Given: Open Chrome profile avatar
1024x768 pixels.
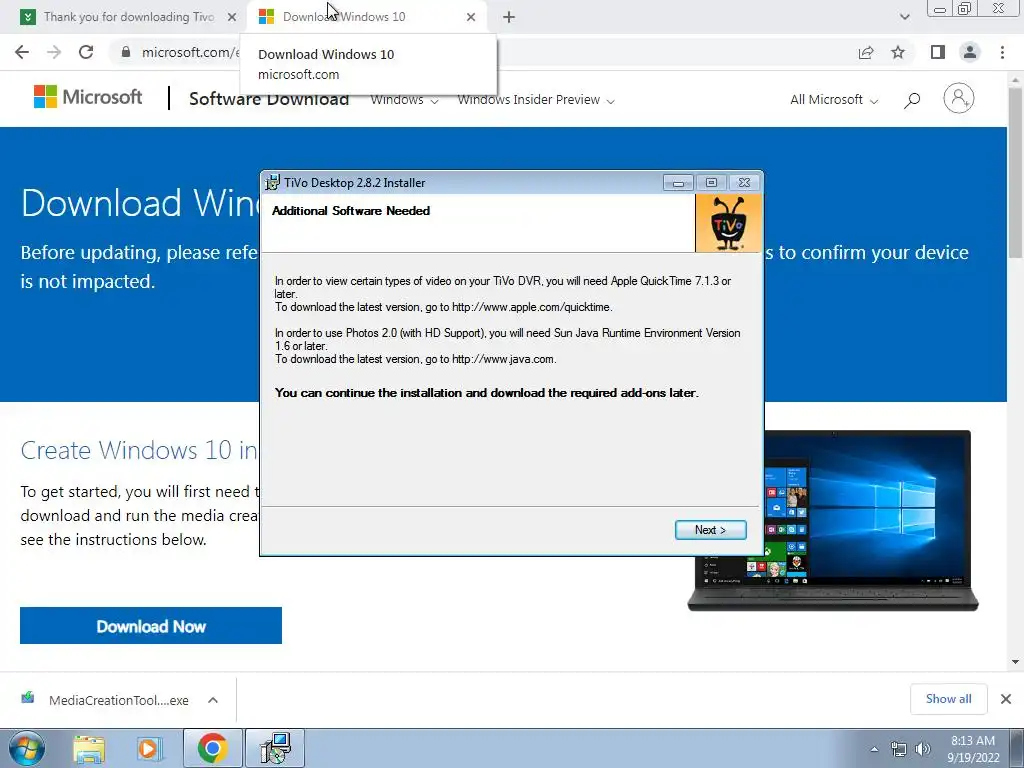Looking at the screenshot, I should click(x=970, y=52).
